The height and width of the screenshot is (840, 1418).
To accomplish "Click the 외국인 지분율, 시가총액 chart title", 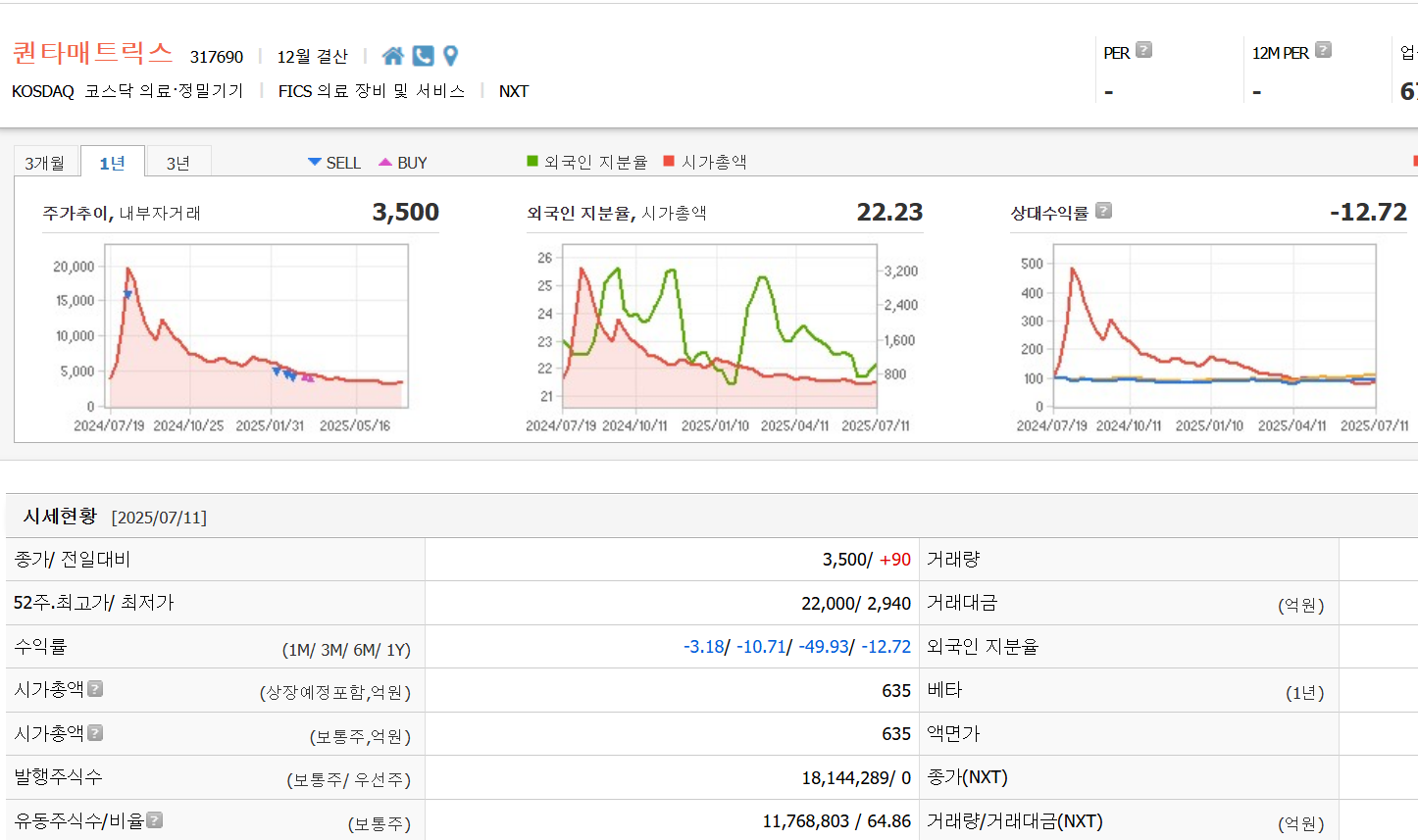I will pyautogui.click(x=617, y=213).
